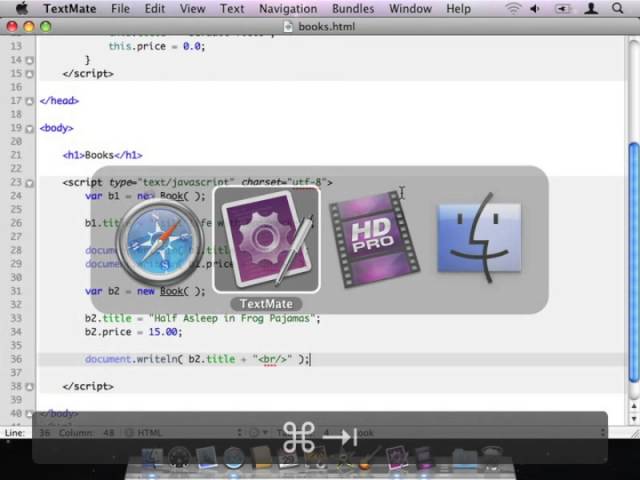640x480 pixels.
Task: Open the Text menu
Action: pos(232,9)
